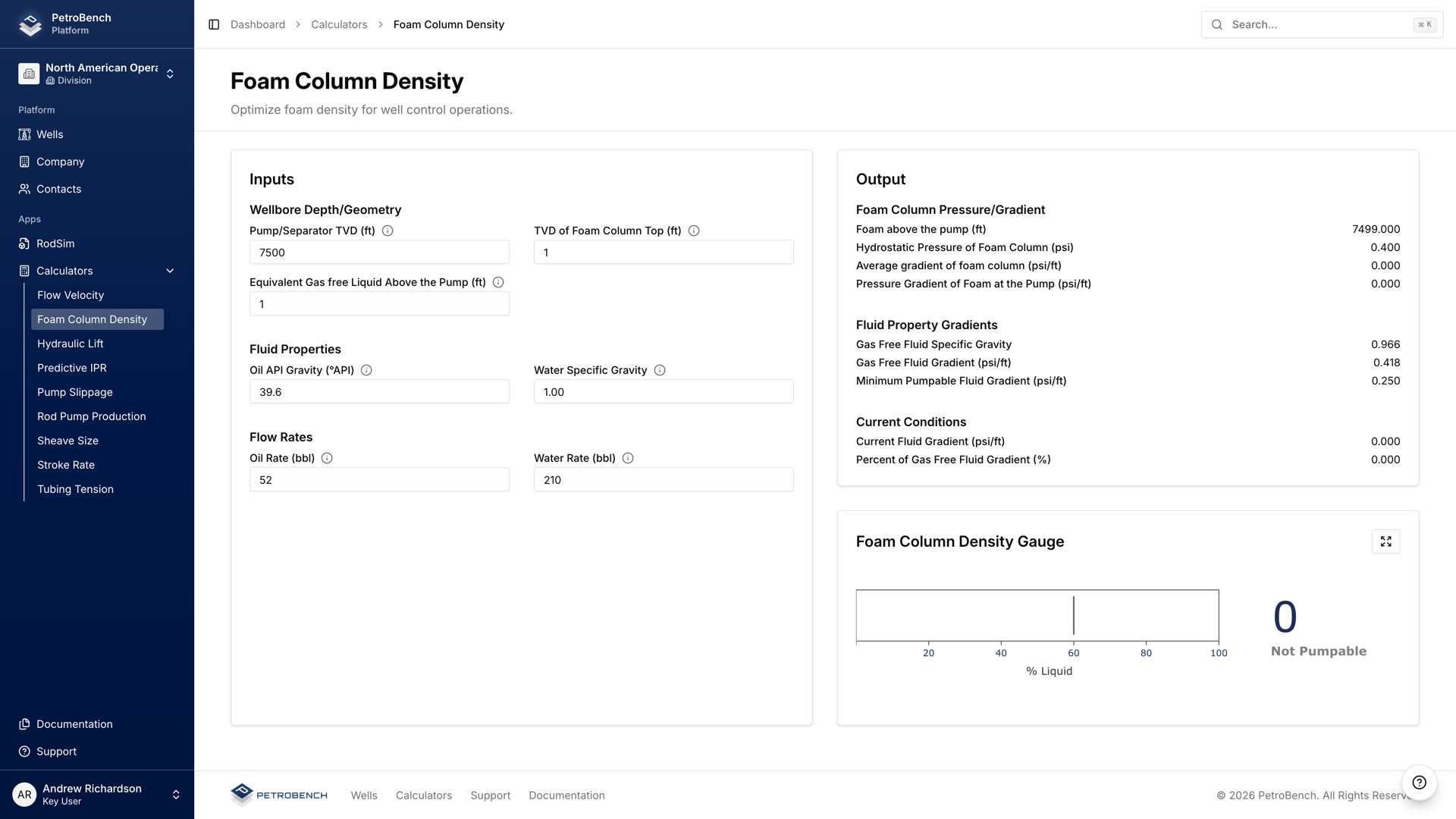This screenshot has height=819, width=1456.
Task: Expand the Andrew Richardson account menu
Action: click(x=175, y=795)
